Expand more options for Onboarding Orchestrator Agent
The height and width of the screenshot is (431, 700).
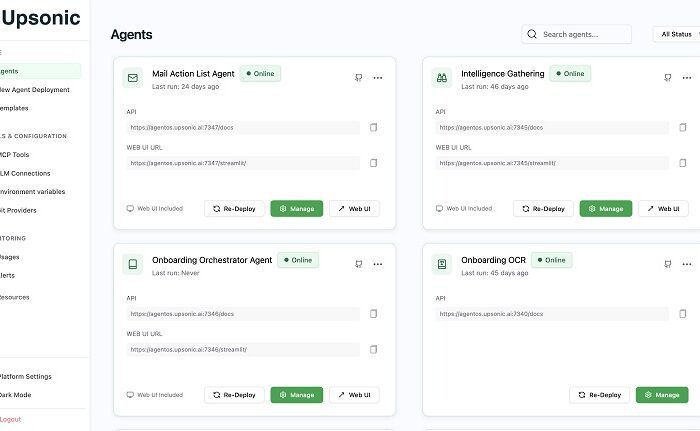pyautogui.click(x=378, y=264)
